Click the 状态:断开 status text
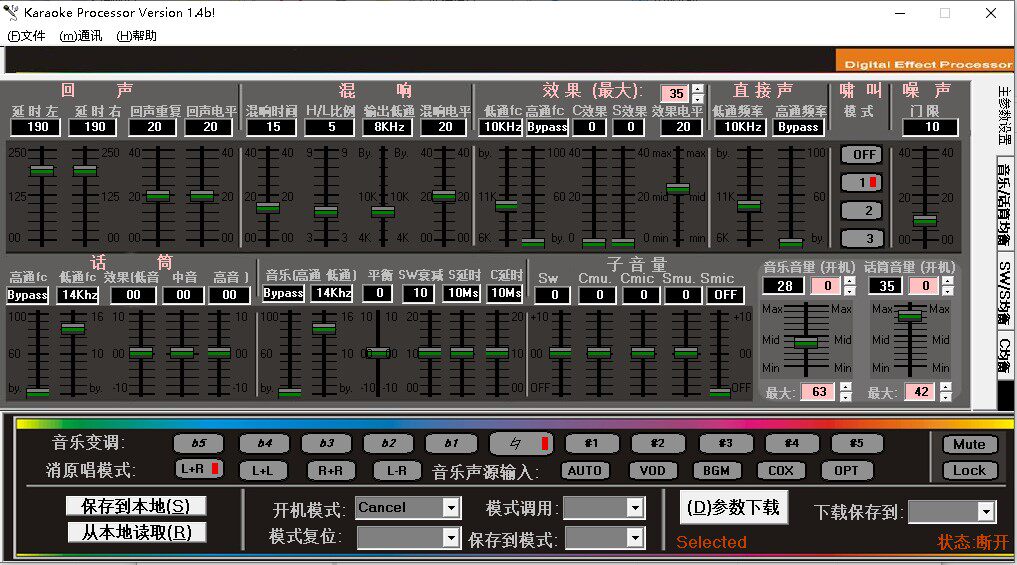1017x565 pixels. point(973,542)
